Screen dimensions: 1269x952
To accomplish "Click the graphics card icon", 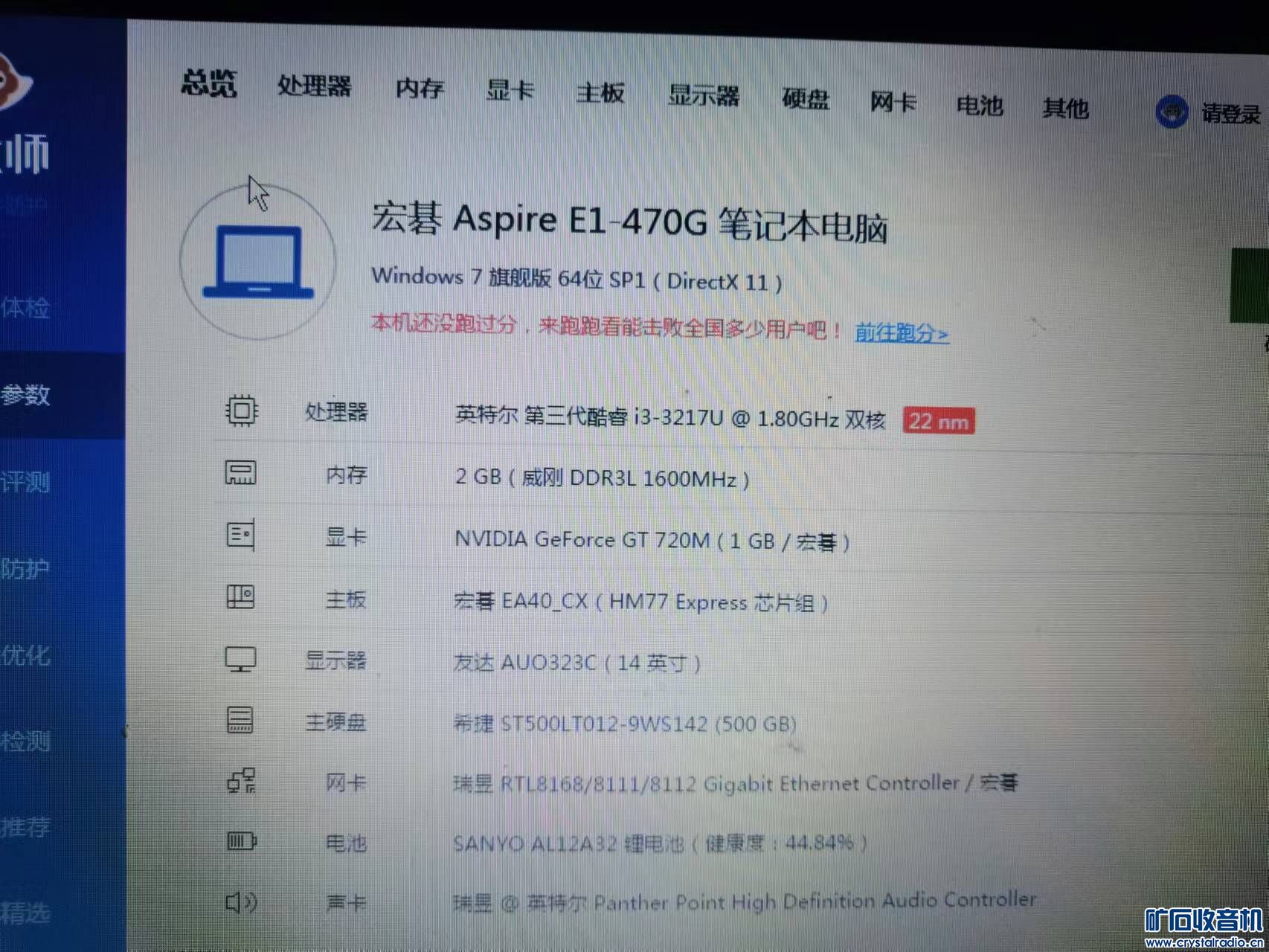I will click(240, 535).
